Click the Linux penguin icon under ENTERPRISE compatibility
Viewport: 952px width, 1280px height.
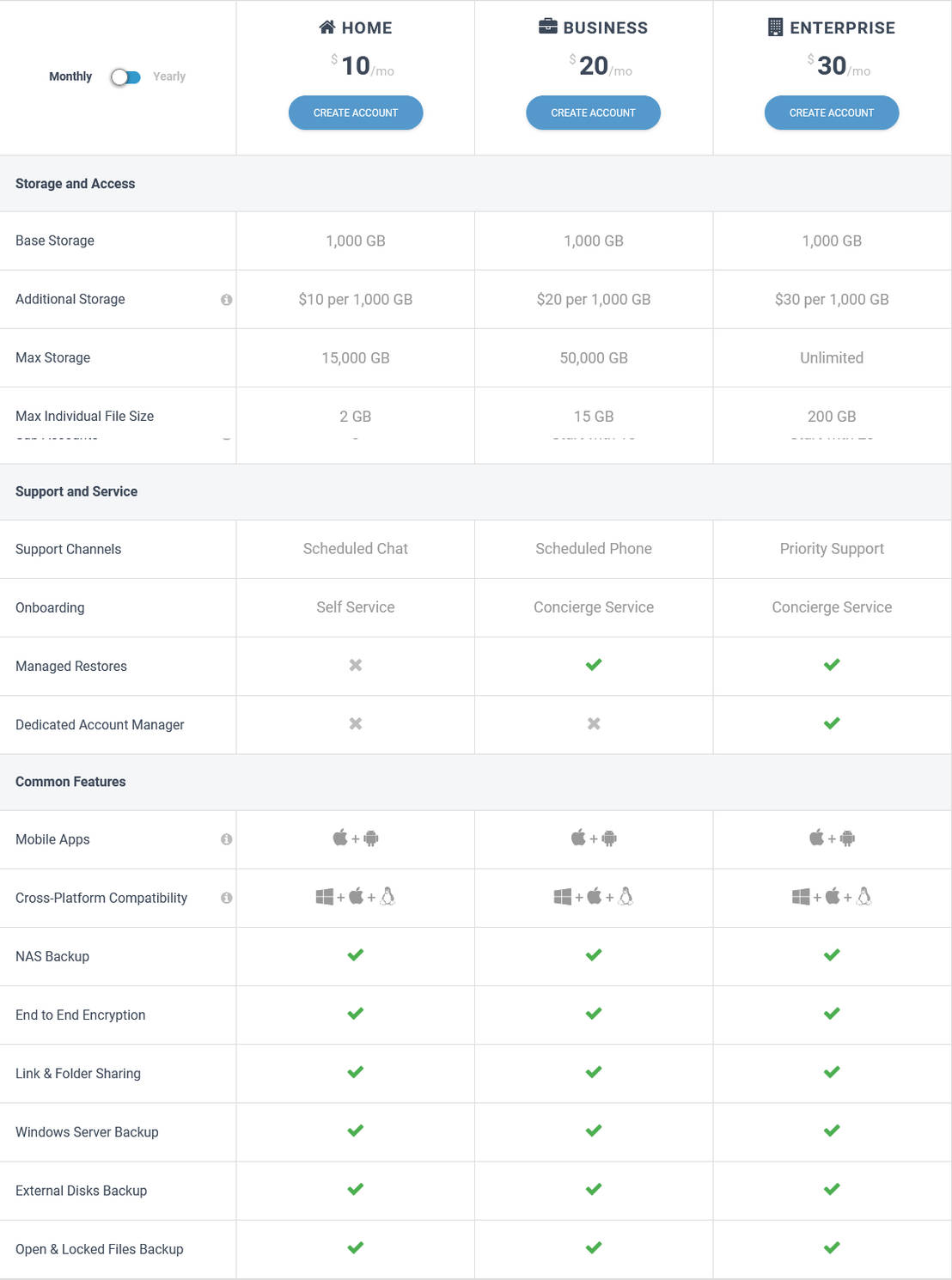click(x=864, y=896)
